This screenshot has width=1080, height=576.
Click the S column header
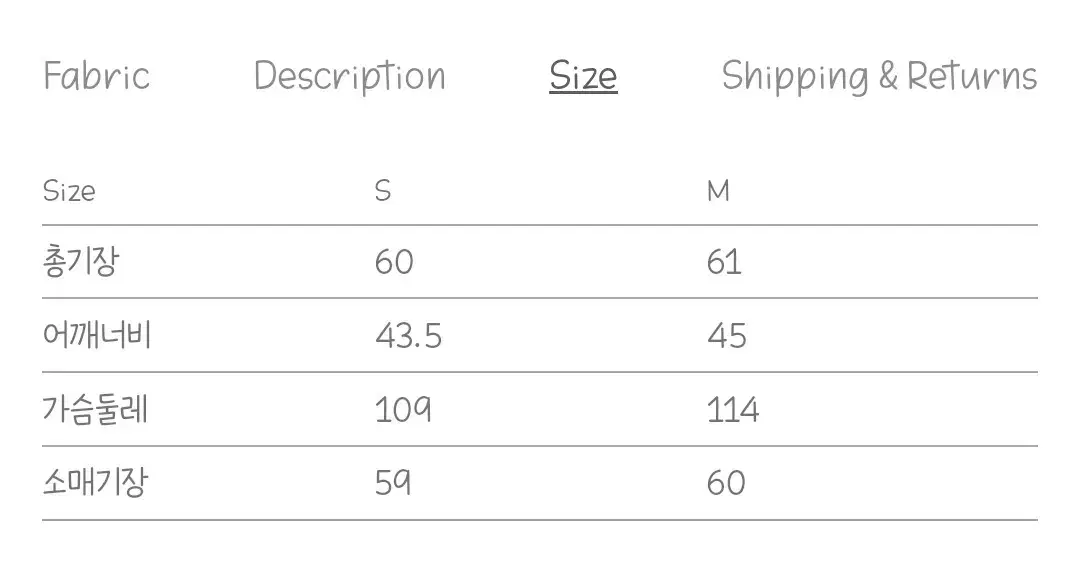coord(383,191)
